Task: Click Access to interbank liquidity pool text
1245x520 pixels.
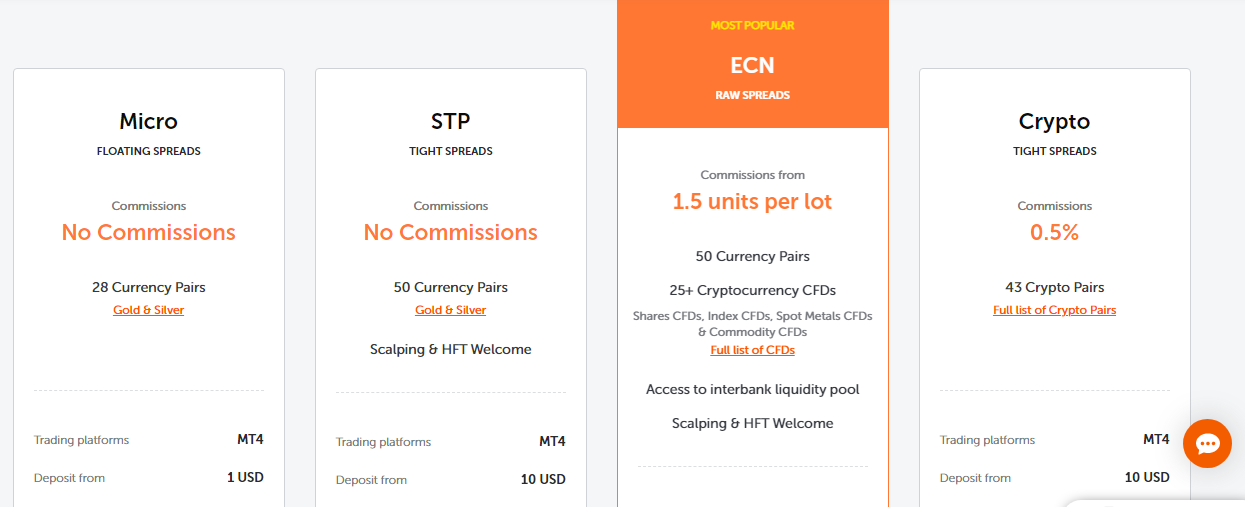Action: click(752, 389)
